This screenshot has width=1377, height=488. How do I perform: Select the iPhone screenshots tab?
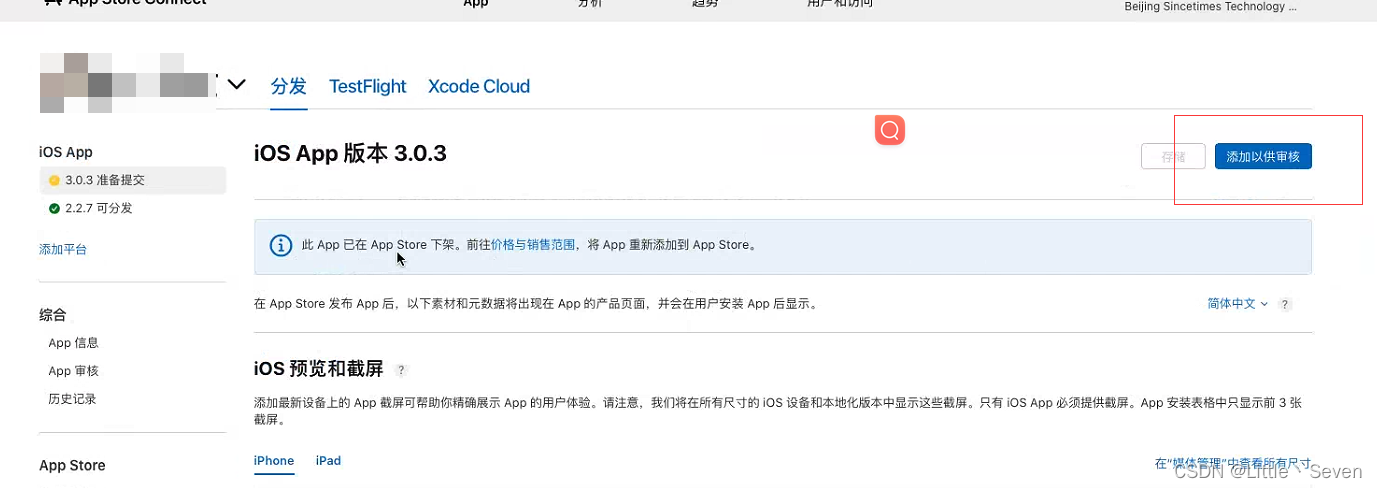point(274,461)
